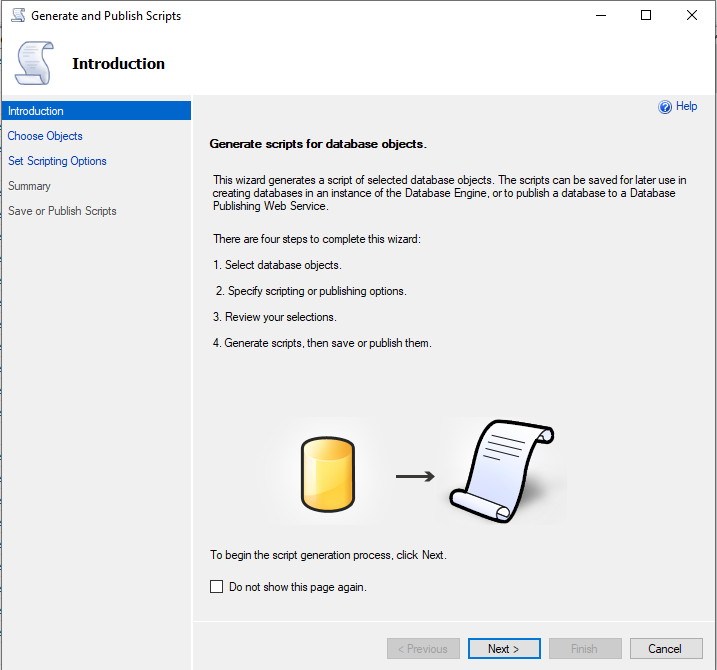Close the Generate and Publish Scripts dialog
This screenshot has height=670, width=717.
click(x=692, y=16)
